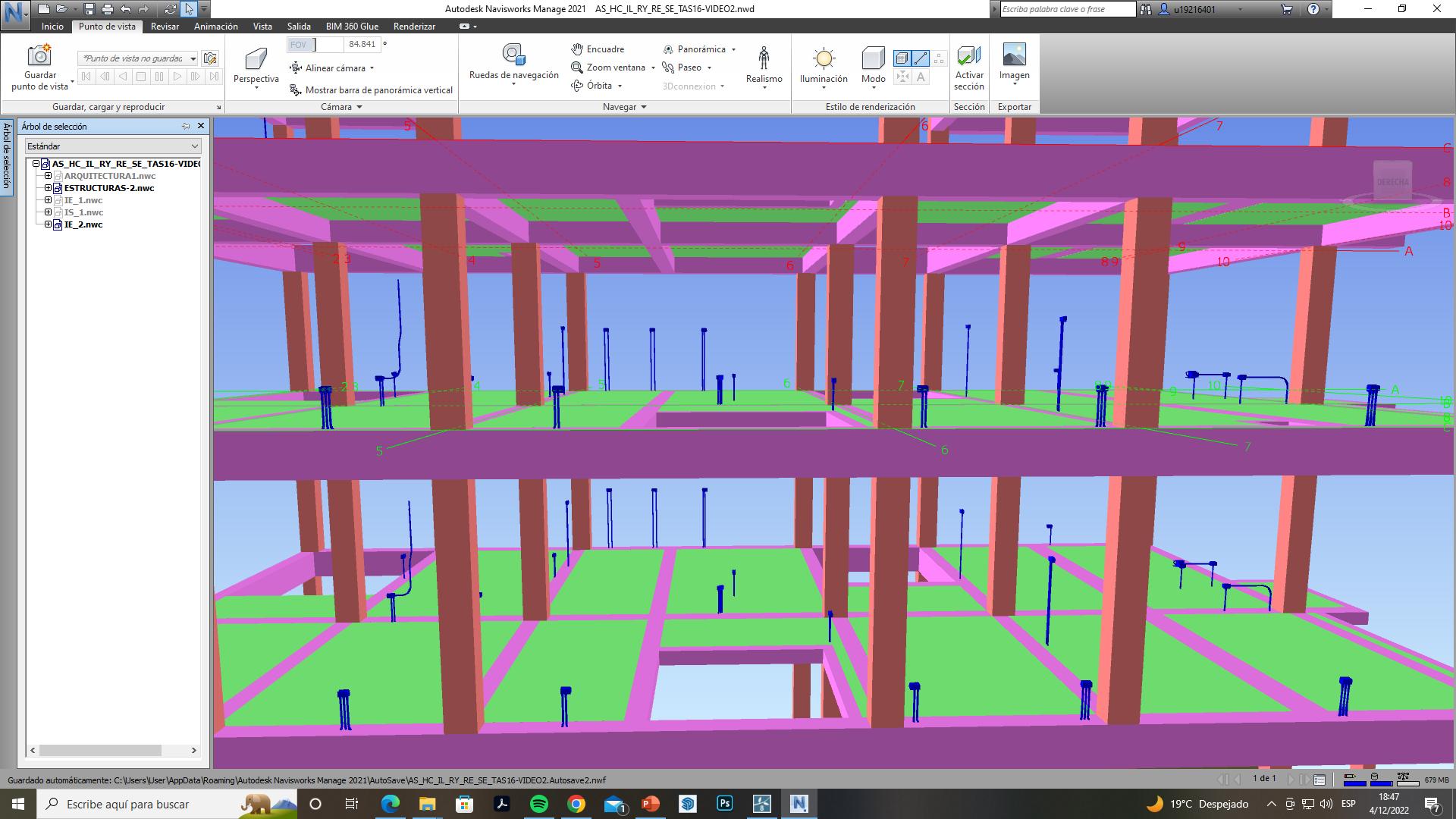The height and width of the screenshot is (819, 1456).
Task: Click the FOV slider field
Action: (316, 45)
